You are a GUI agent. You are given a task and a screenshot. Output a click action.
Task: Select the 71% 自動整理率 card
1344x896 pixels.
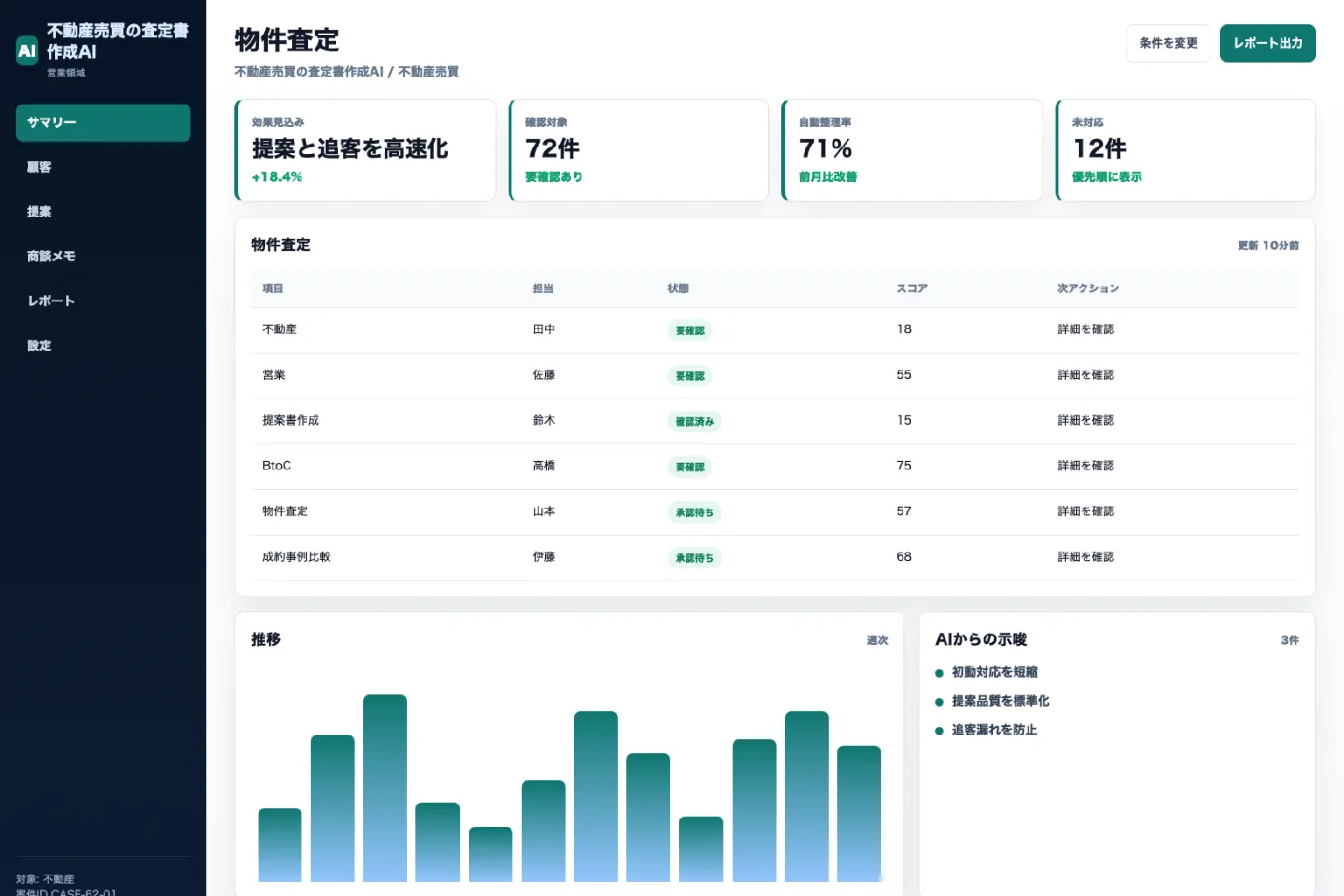(x=912, y=149)
